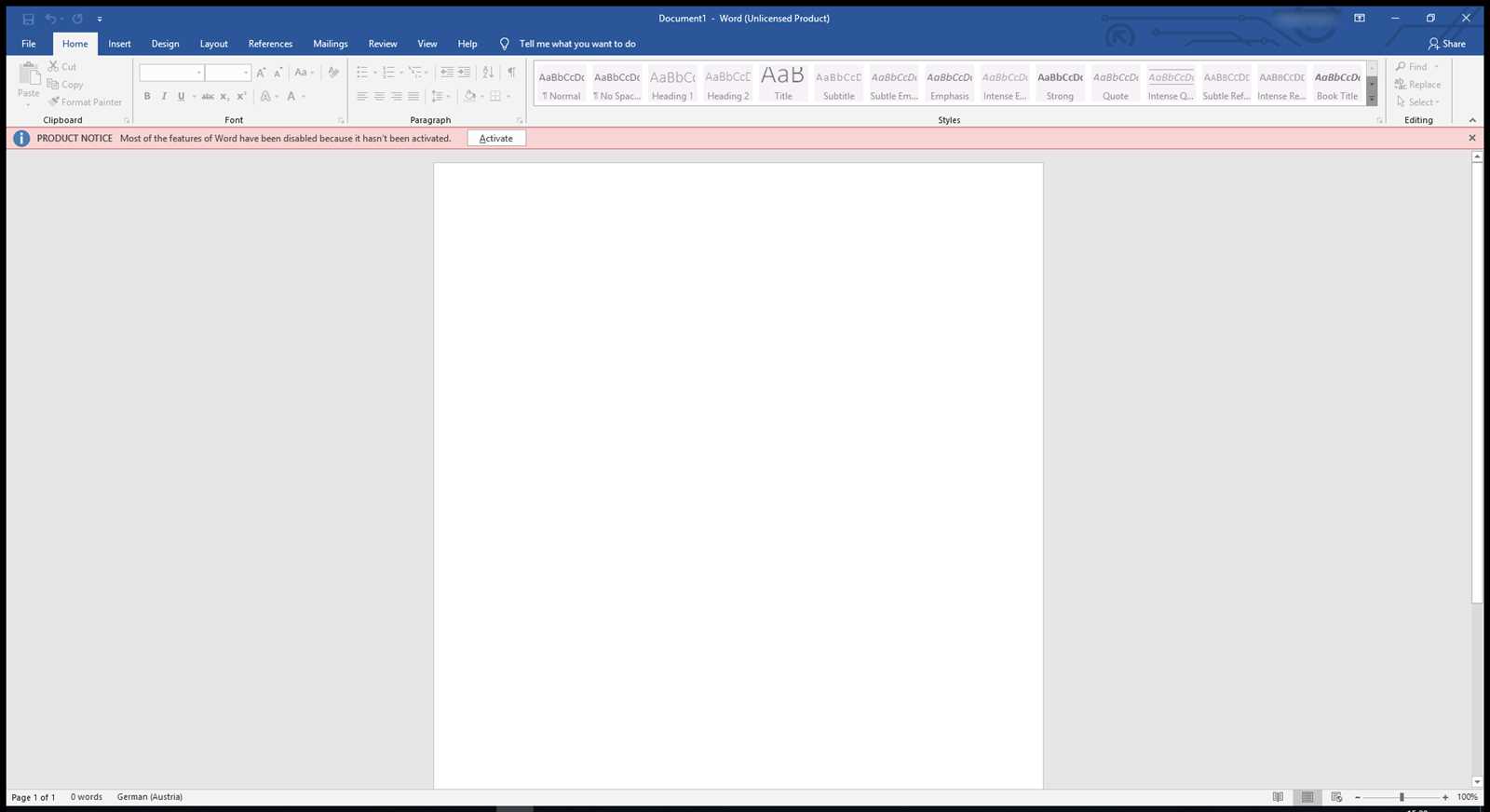Open line spacing options icon
1490x812 pixels.
coord(438,97)
